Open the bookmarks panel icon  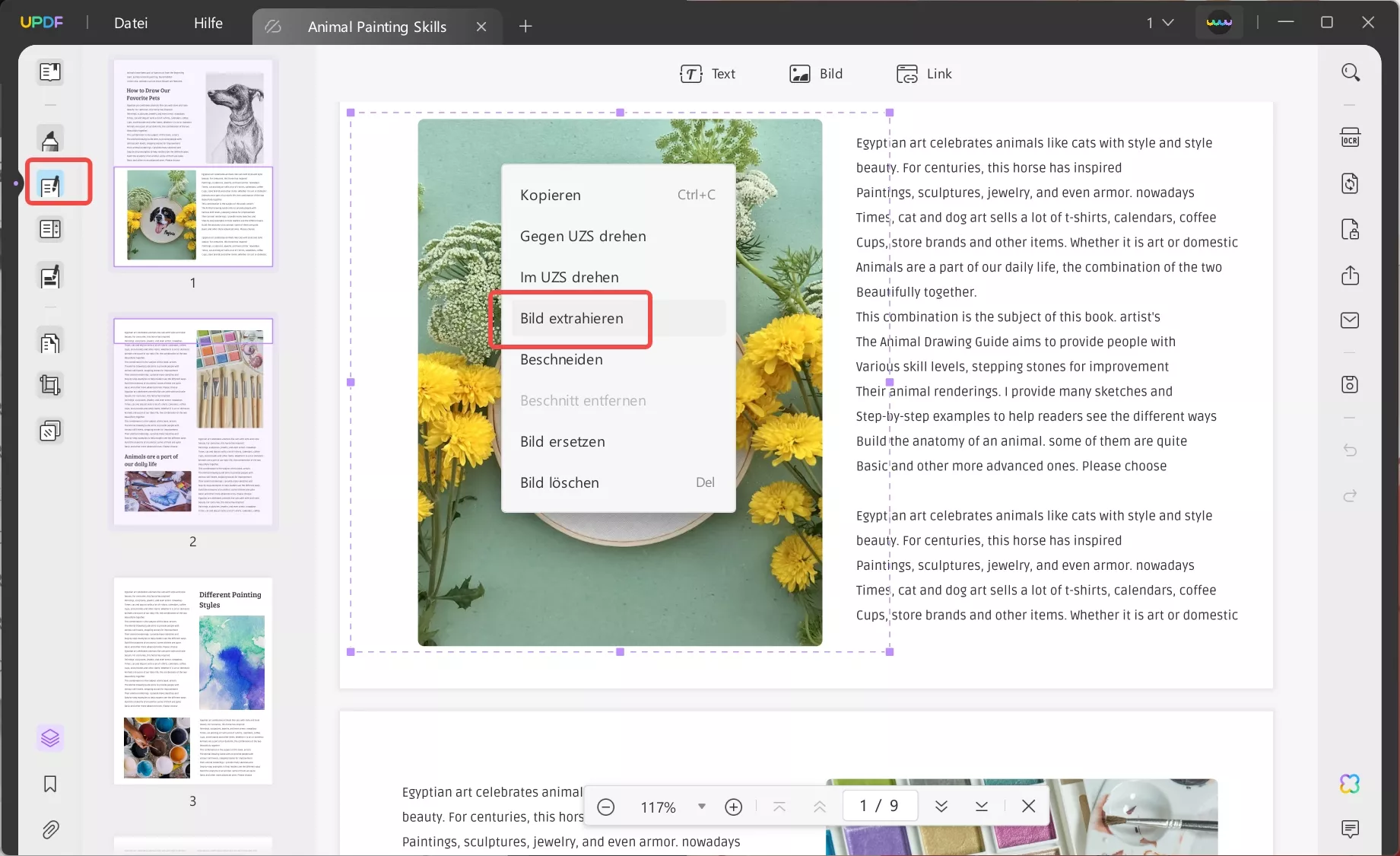(x=50, y=784)
